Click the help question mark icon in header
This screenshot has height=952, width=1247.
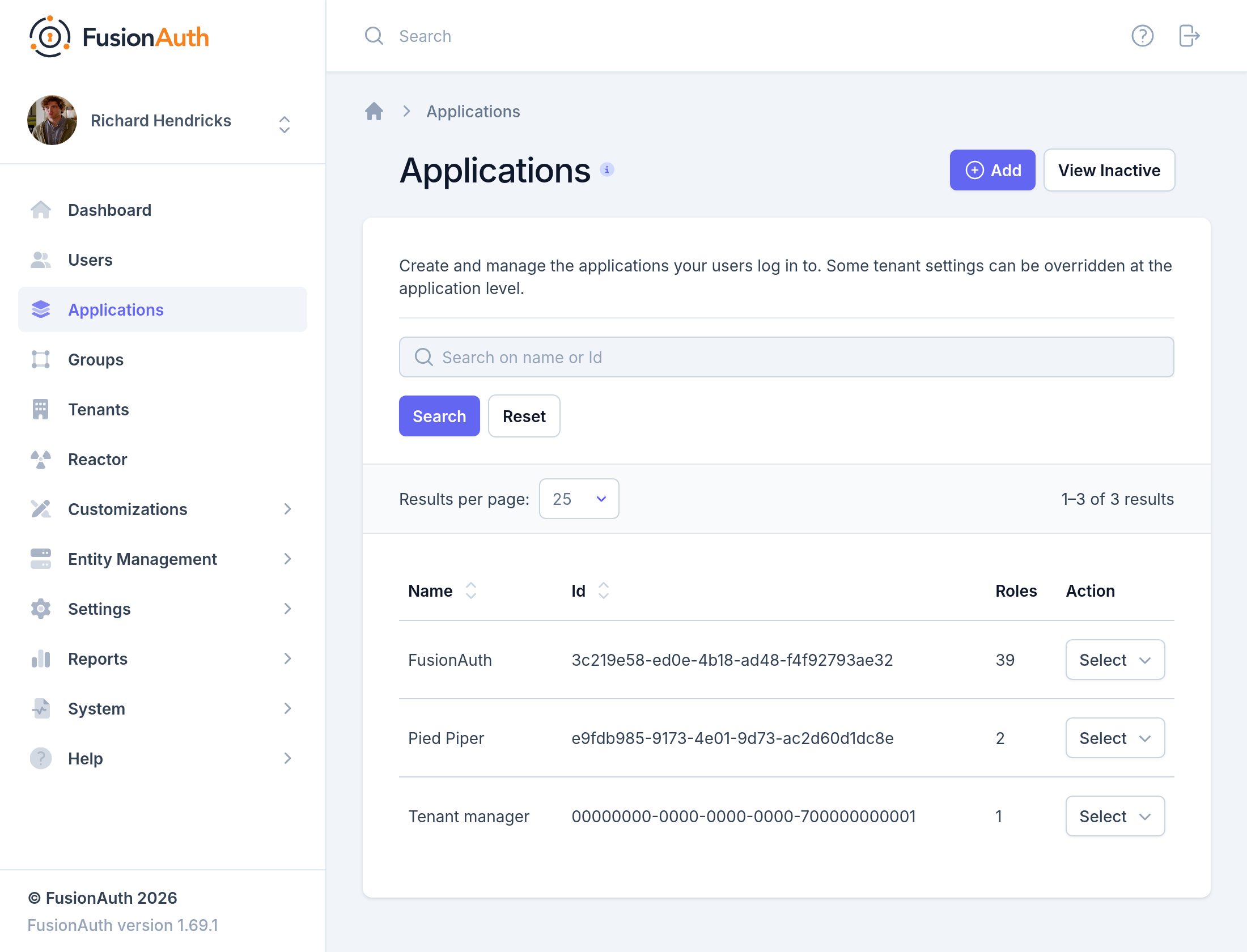tap(1142, 36)
